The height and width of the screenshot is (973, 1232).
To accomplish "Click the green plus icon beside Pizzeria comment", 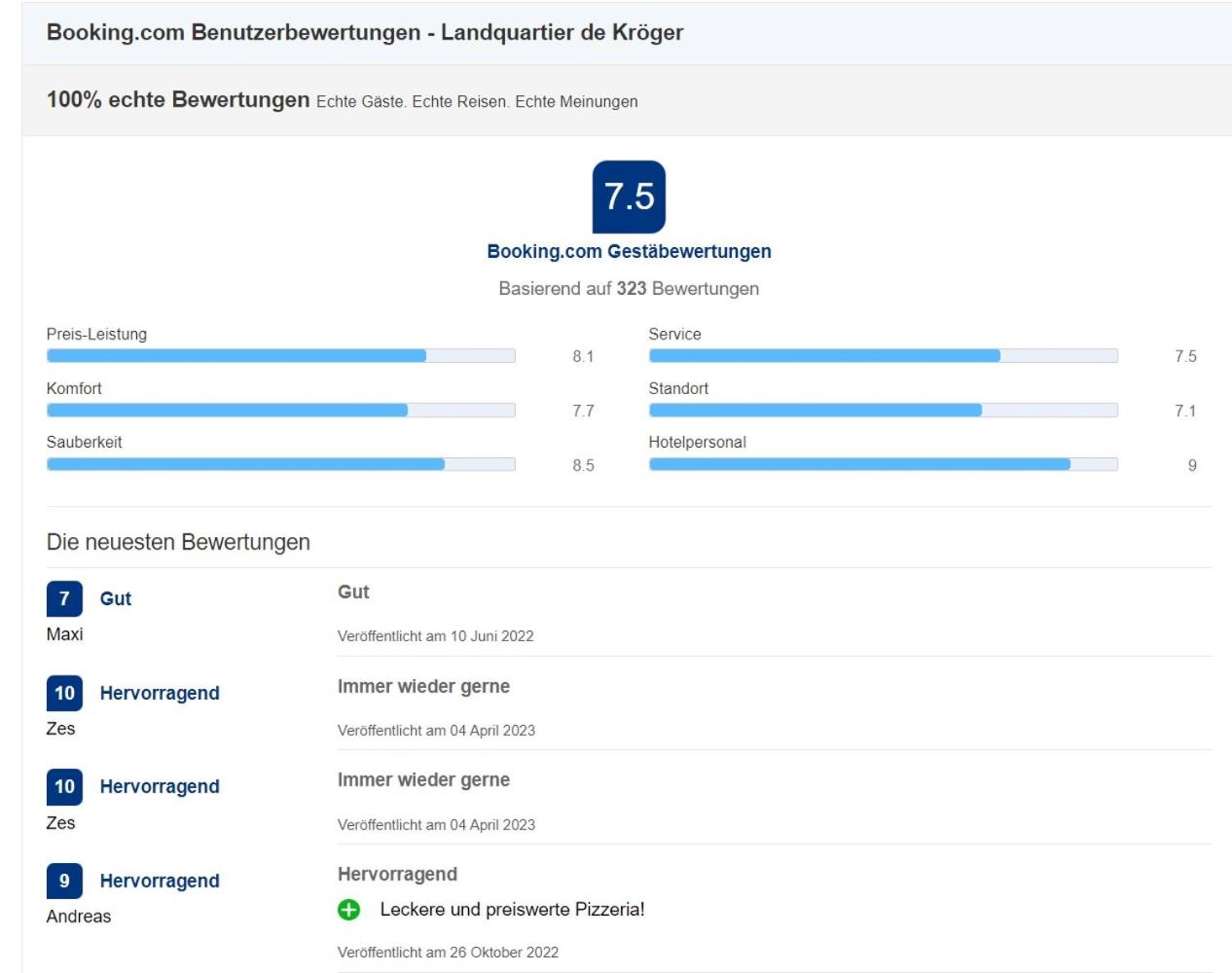I will tap(348, 910).
